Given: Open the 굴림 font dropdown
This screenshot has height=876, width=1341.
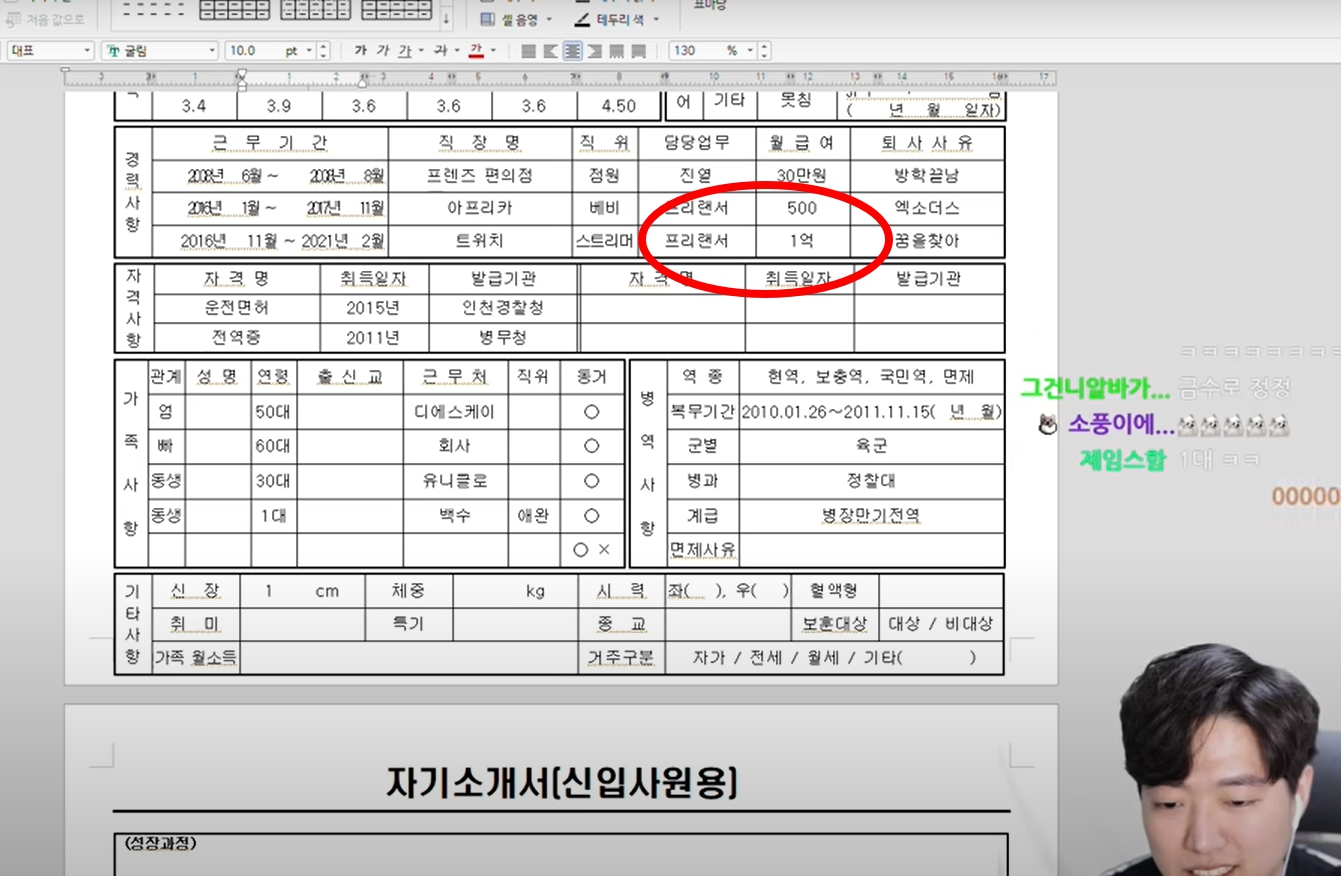Looking at the screenshot, I should click(213, 49).
